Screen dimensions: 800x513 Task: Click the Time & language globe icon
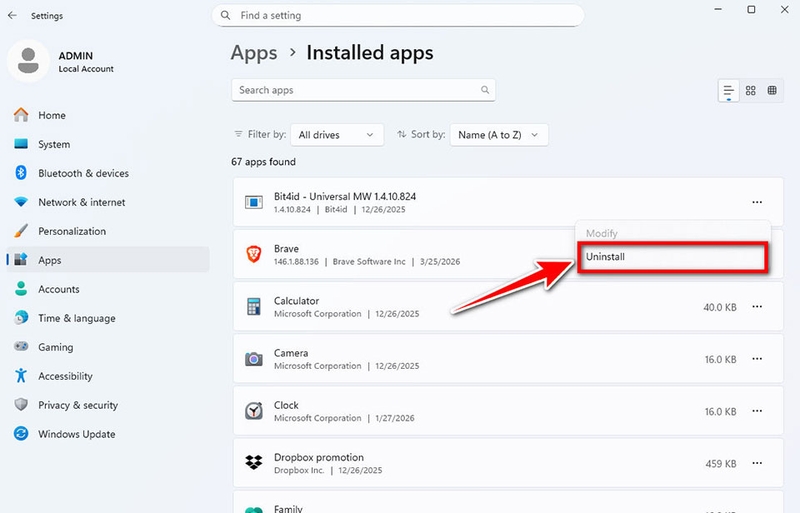21,317
